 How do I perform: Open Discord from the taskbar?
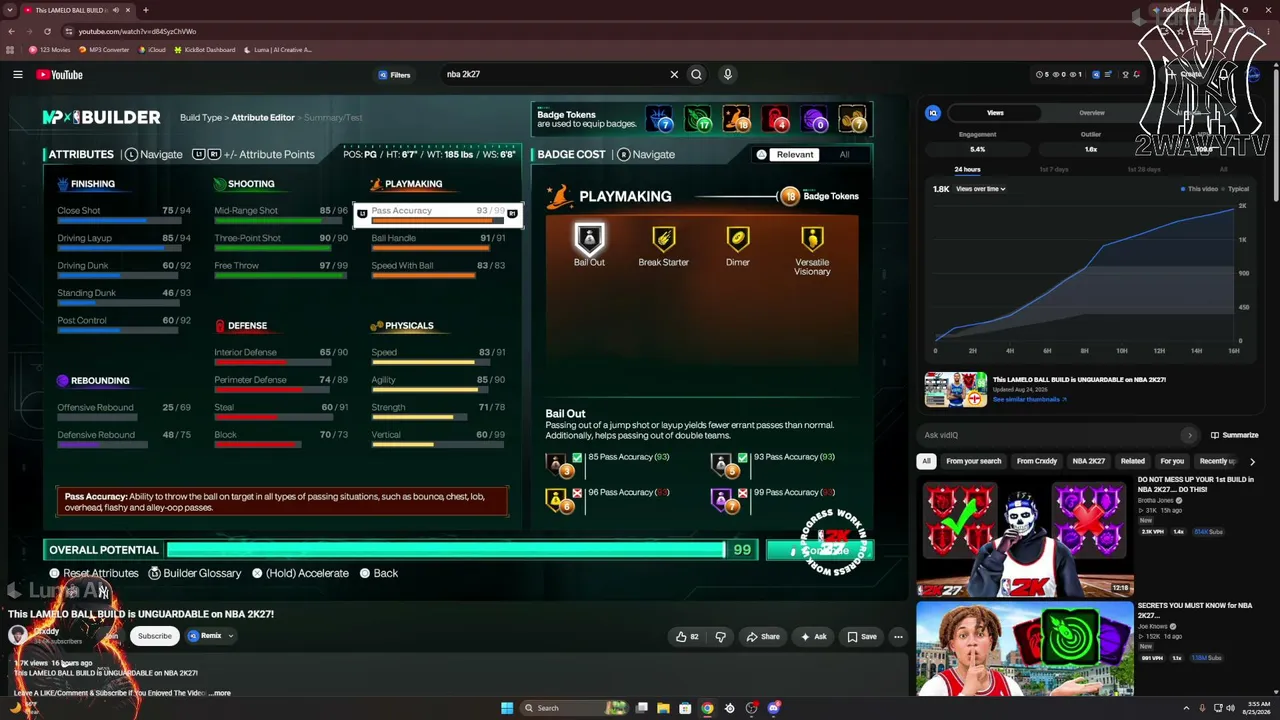773,708
